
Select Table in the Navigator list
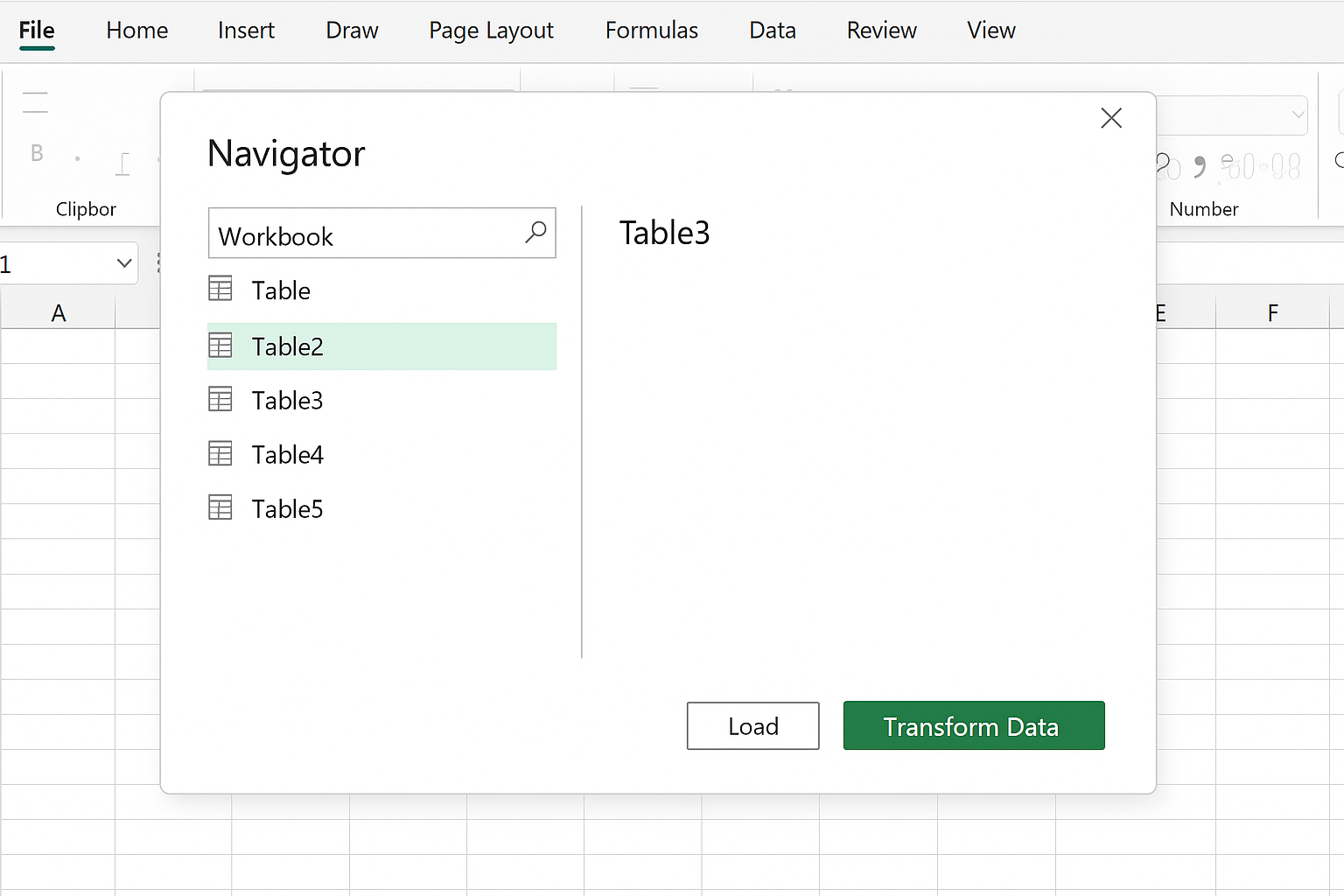(381, 290)
